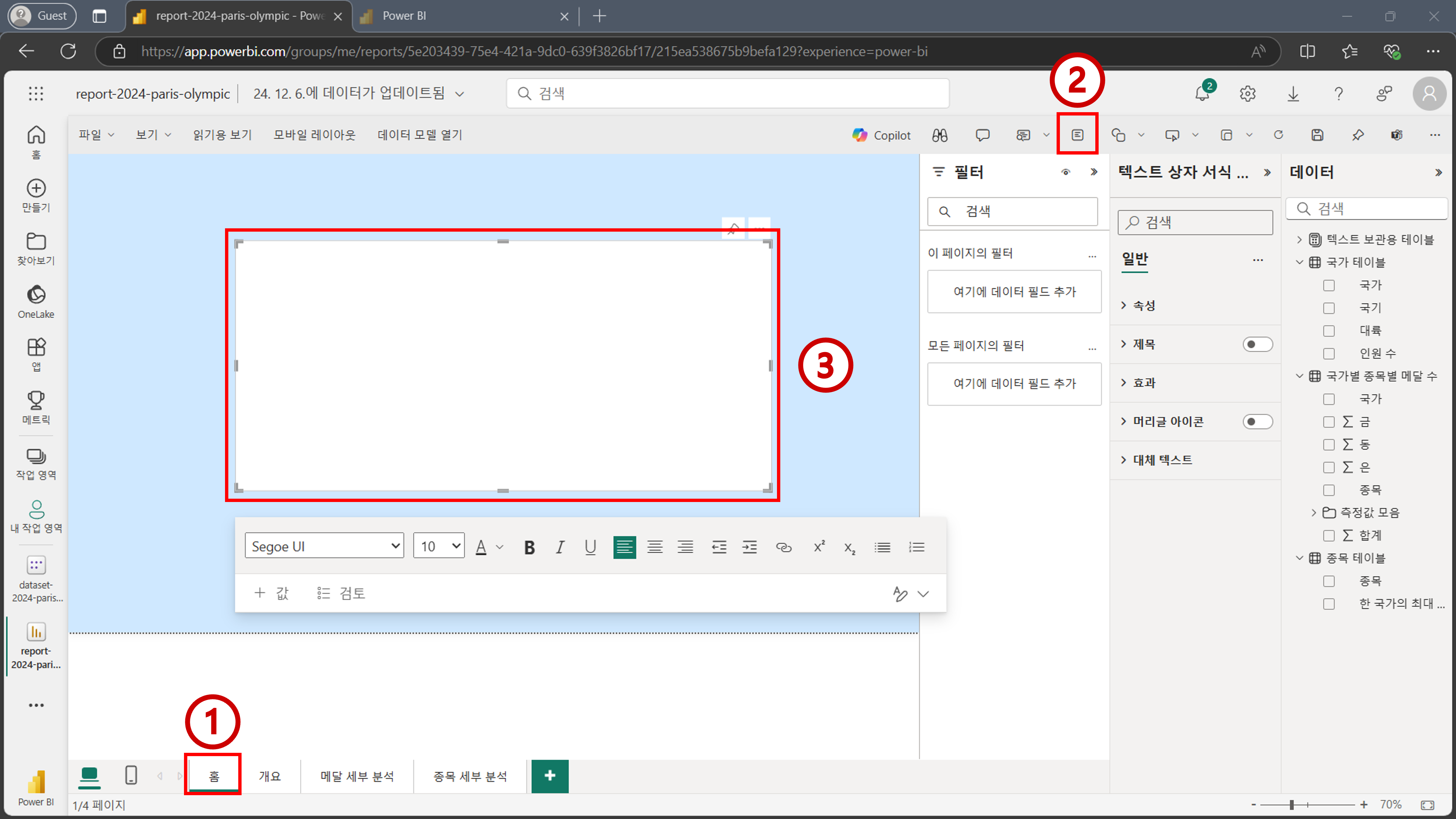The width and height of the screenshot is (1456, 819).
Task: Click the save report icon
Action: coord(1318,135)
